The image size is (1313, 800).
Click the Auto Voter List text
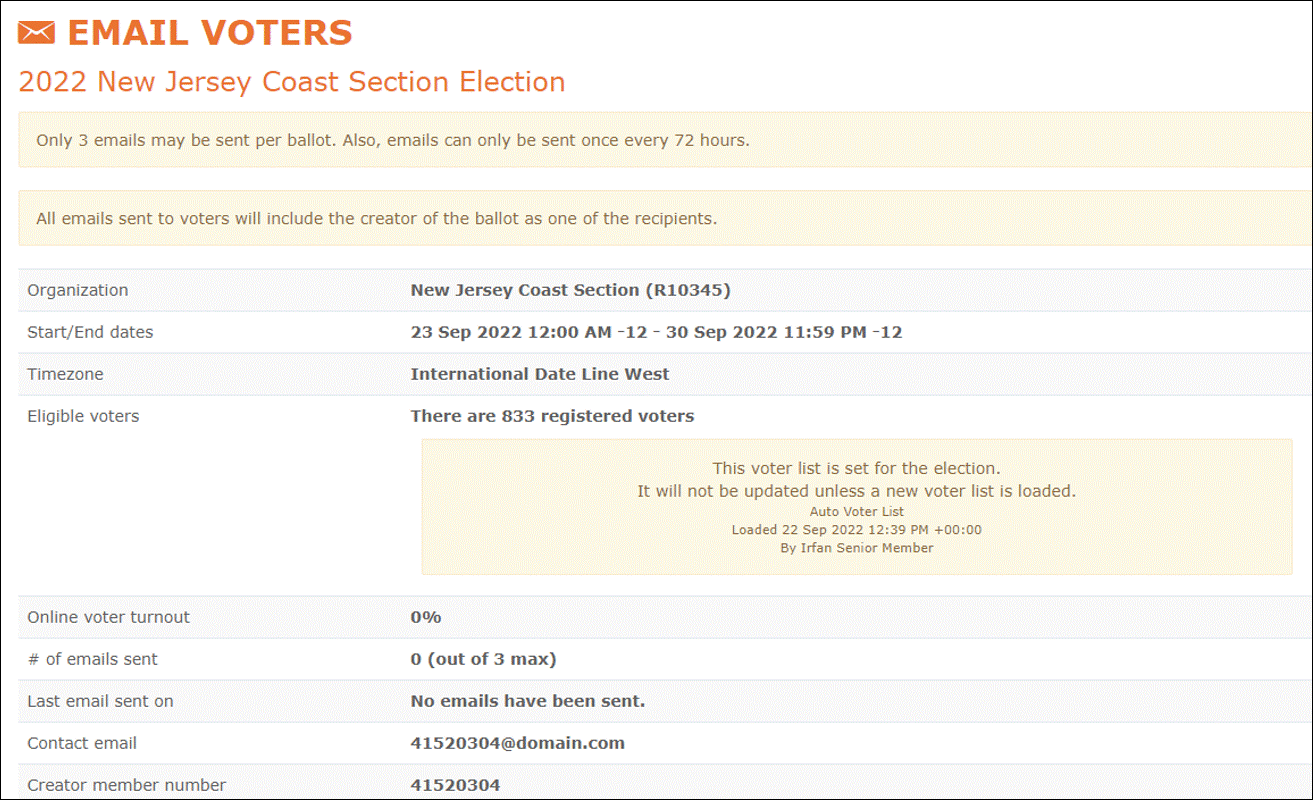coord(856,512)
